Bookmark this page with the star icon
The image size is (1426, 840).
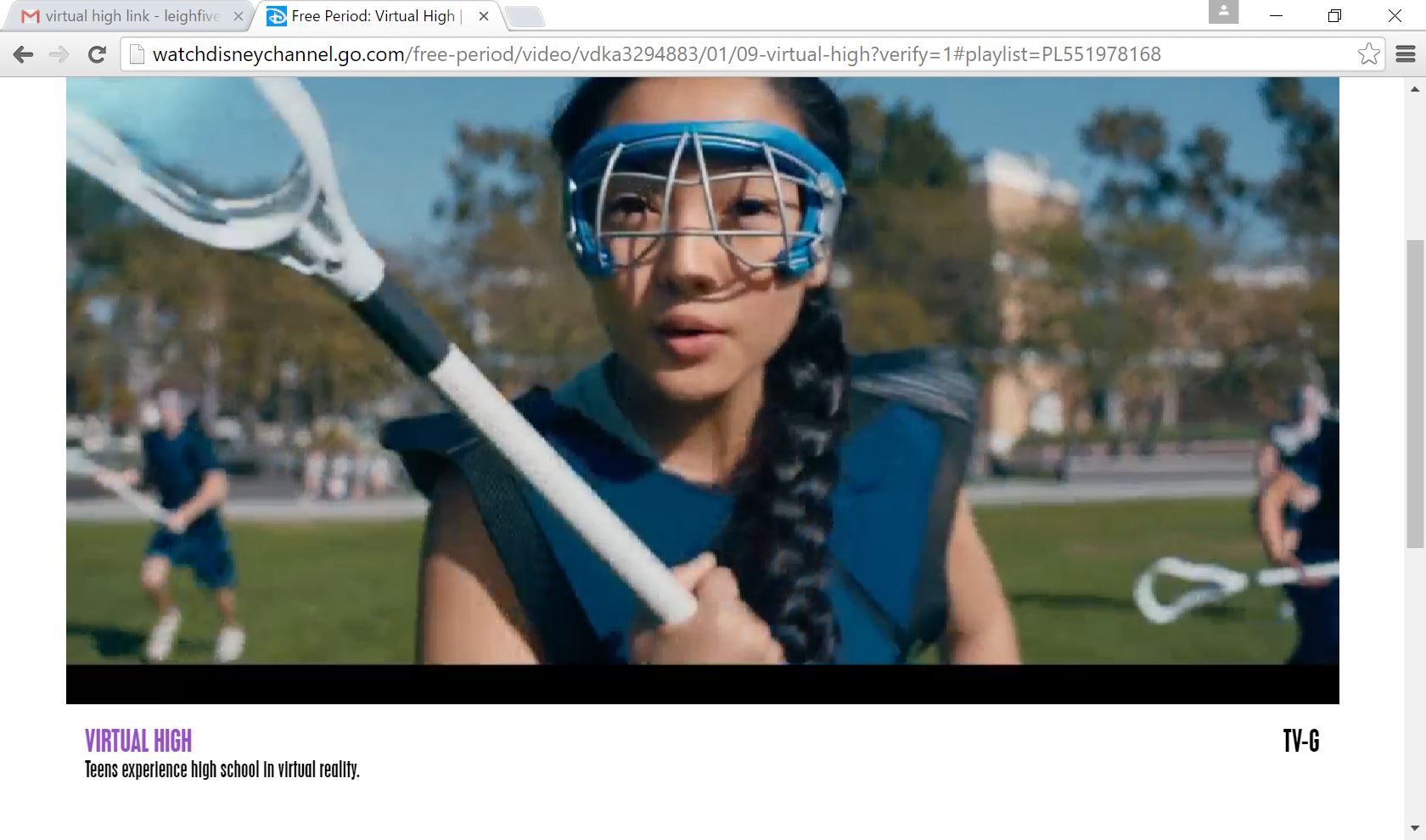coord(1368,54)
